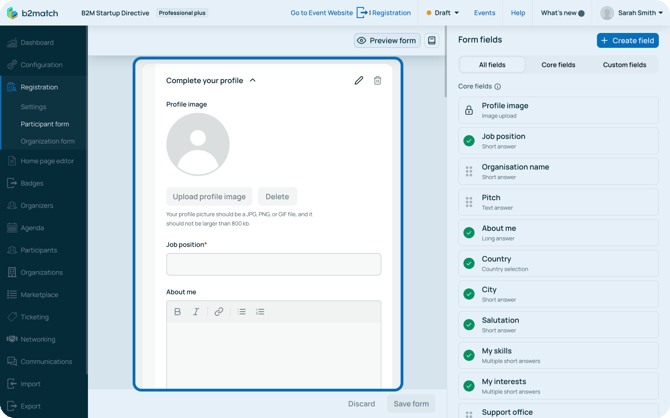Insert bulleted list in About me editor
This screenshot has height=418, width=670.
(242, 312)
